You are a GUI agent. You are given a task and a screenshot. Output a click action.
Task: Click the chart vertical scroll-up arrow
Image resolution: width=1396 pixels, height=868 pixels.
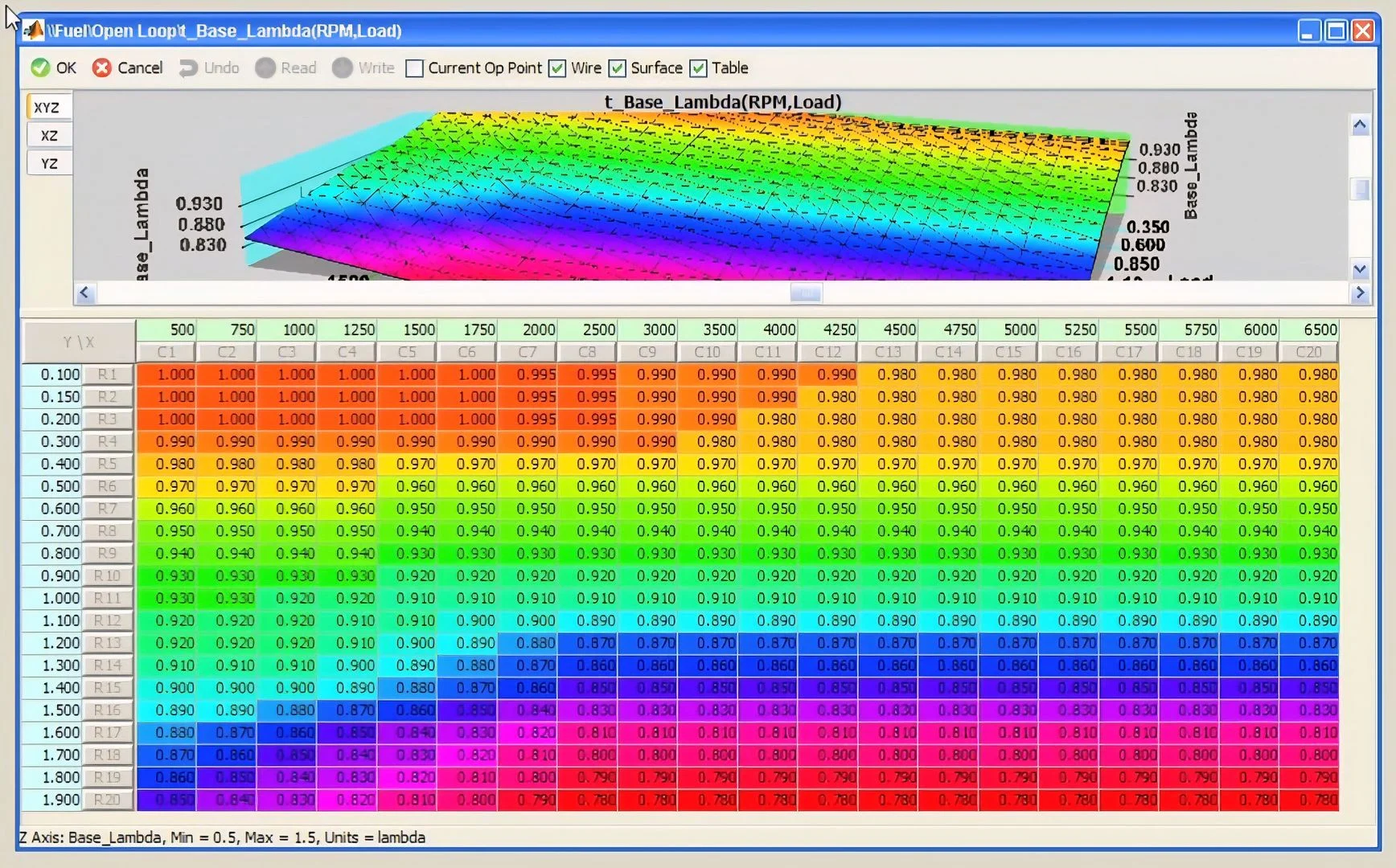[1360, 125]
